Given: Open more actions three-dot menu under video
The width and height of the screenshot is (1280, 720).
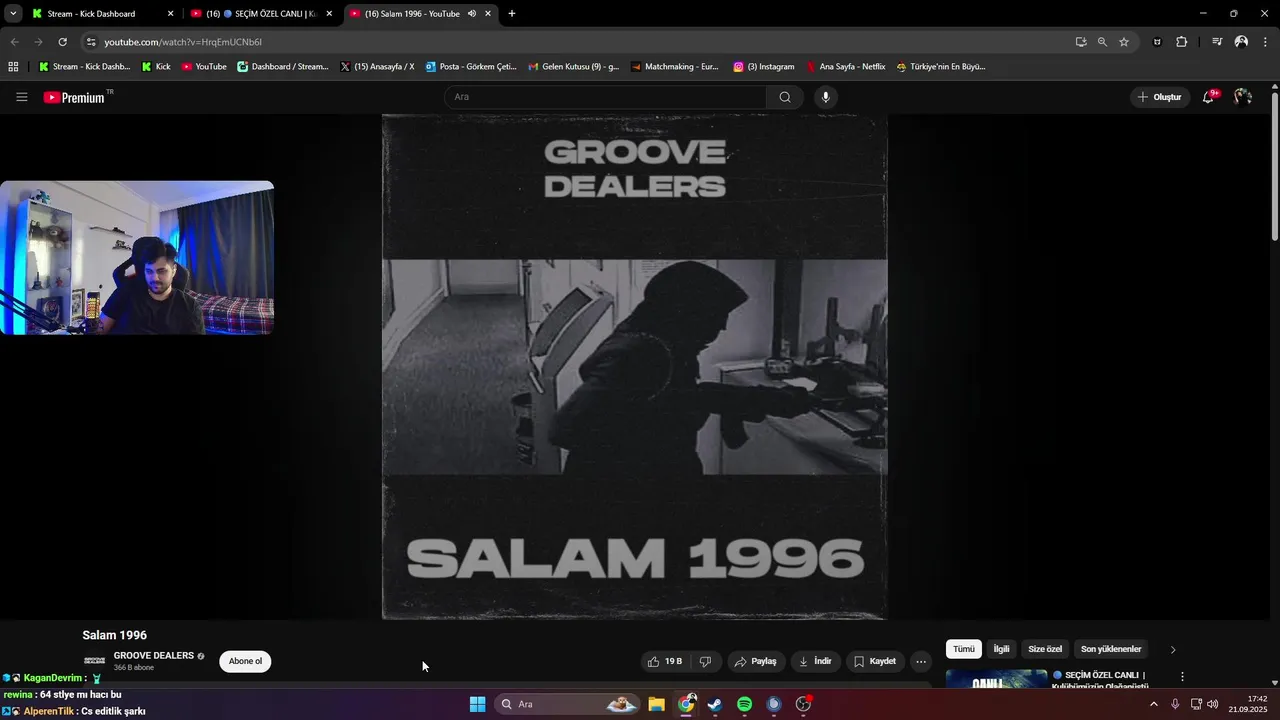Looking at the screenshot, I should [x=921, y=661].
